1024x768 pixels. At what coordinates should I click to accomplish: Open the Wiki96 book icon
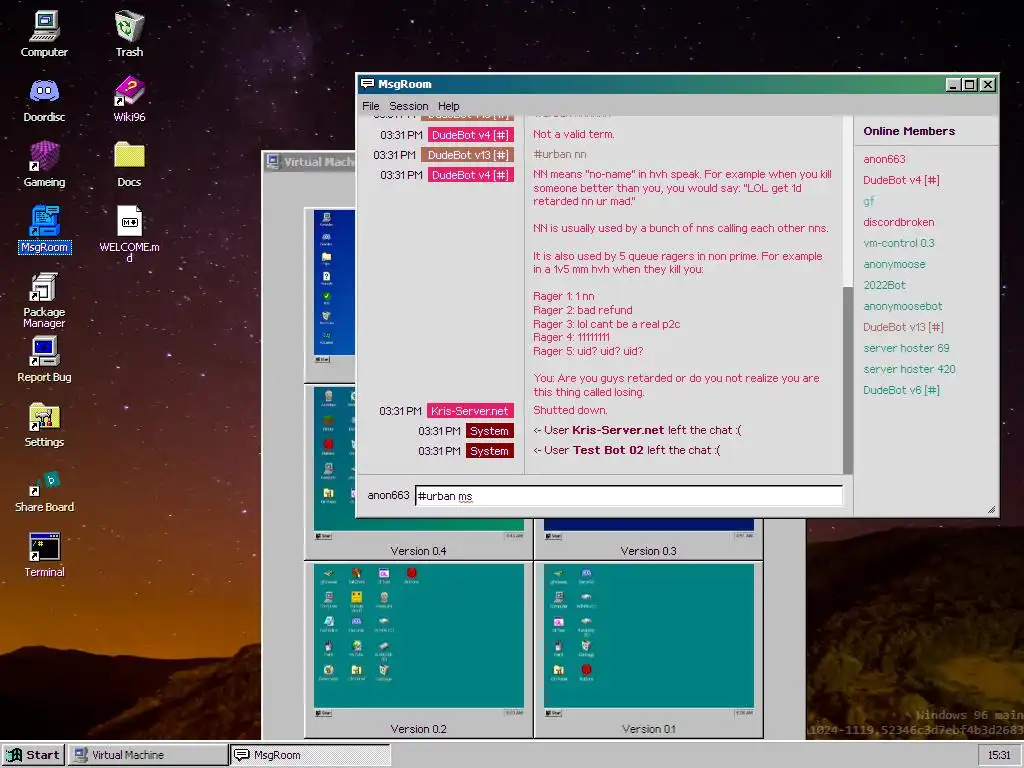coord(129,99)
